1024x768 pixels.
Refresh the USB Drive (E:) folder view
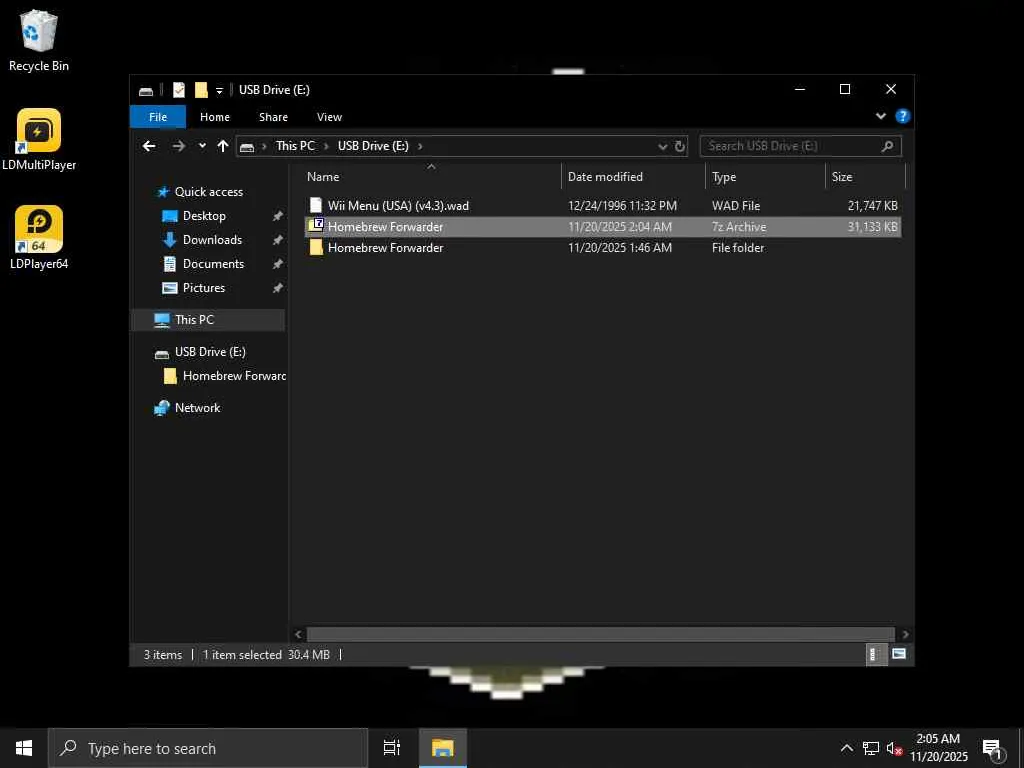coord(680,146)
